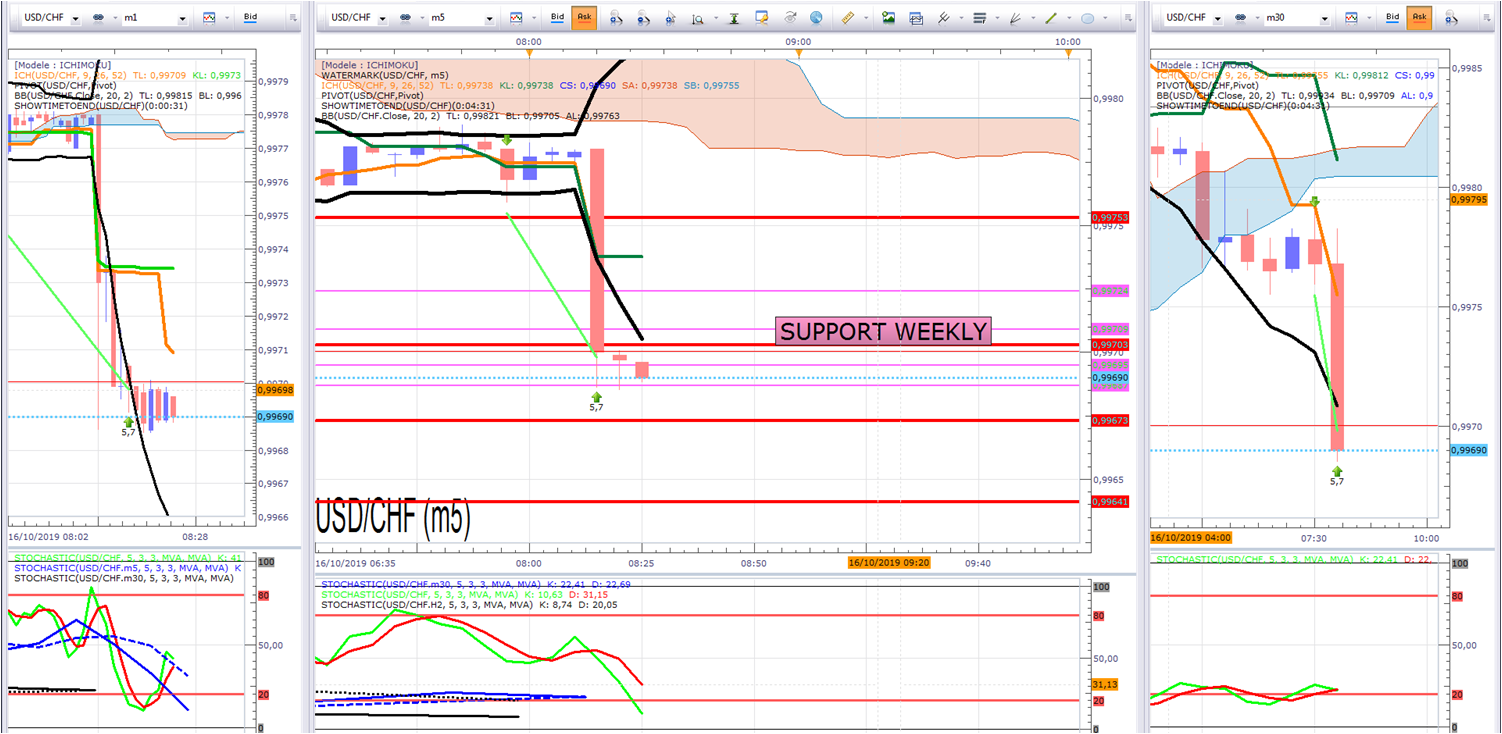Click the chart style icon in the m30 toolbar
This screenshot has height=734, width=1502.
1353,18
